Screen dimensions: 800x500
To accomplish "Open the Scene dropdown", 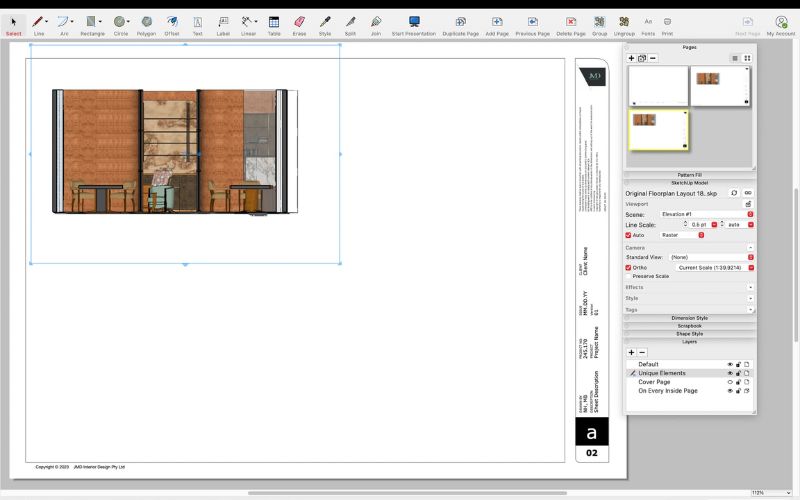I will pyautogui.click(x=707, y=214).
